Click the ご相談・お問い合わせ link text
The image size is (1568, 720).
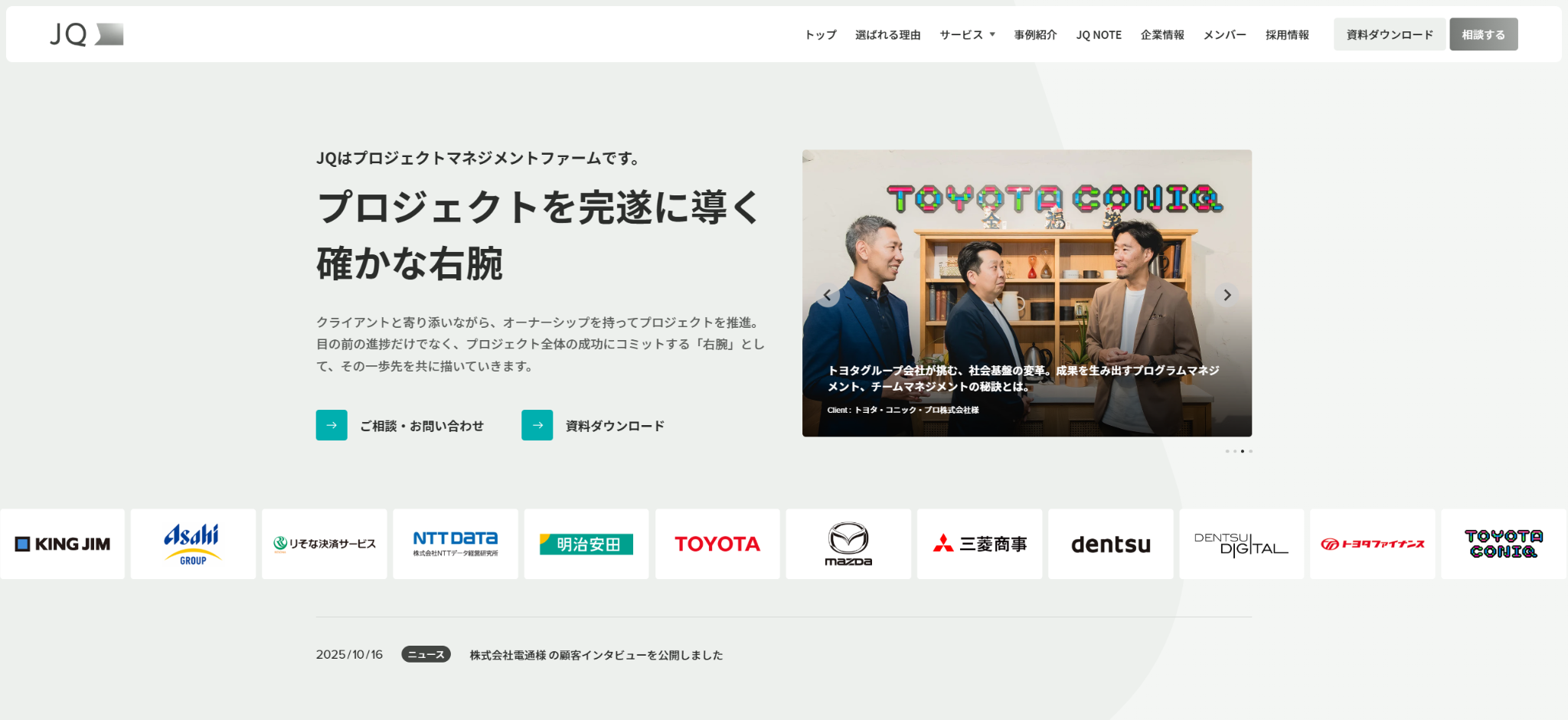422,426
